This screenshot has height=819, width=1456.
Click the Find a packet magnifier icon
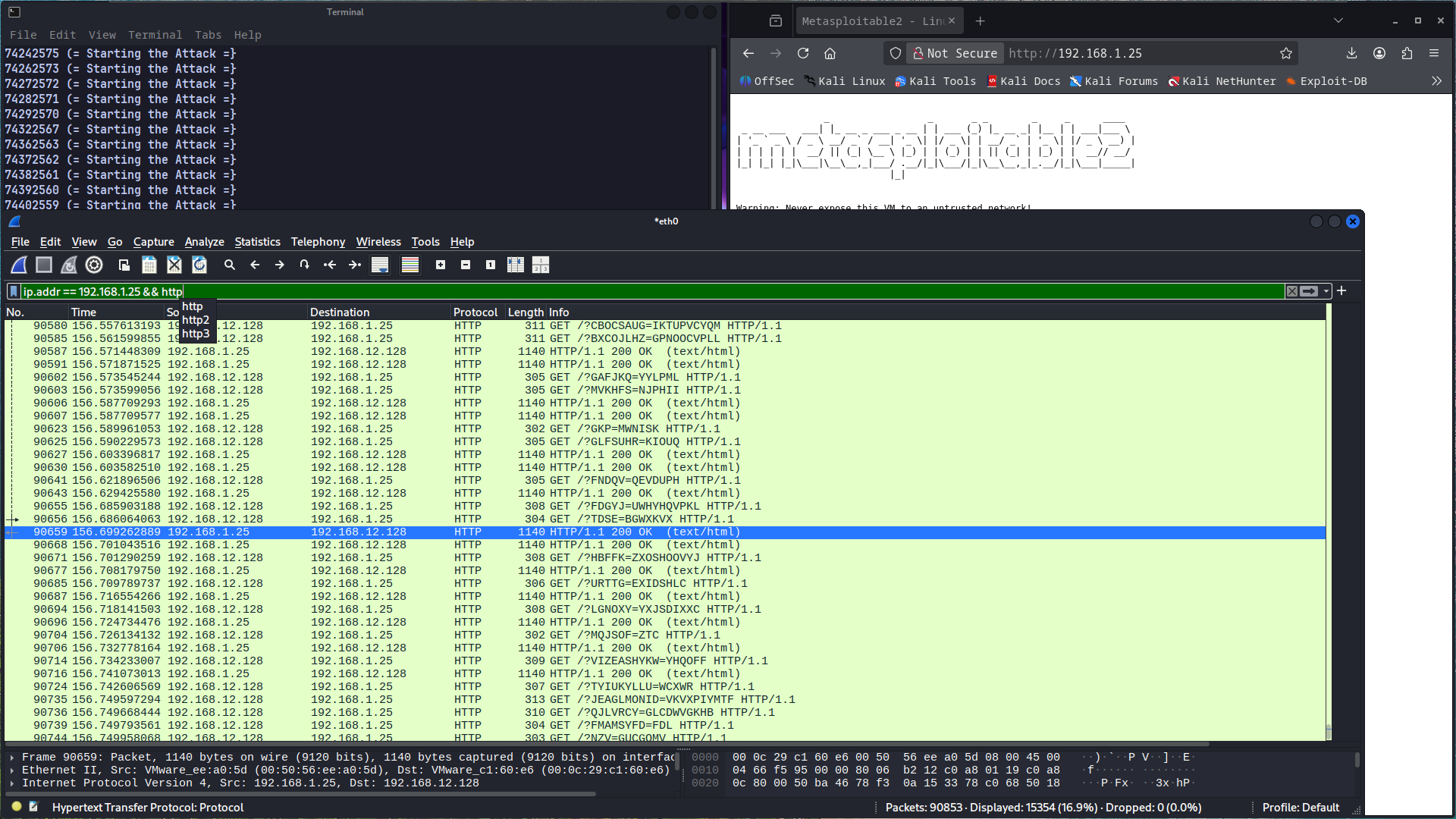tap(230, 265)
